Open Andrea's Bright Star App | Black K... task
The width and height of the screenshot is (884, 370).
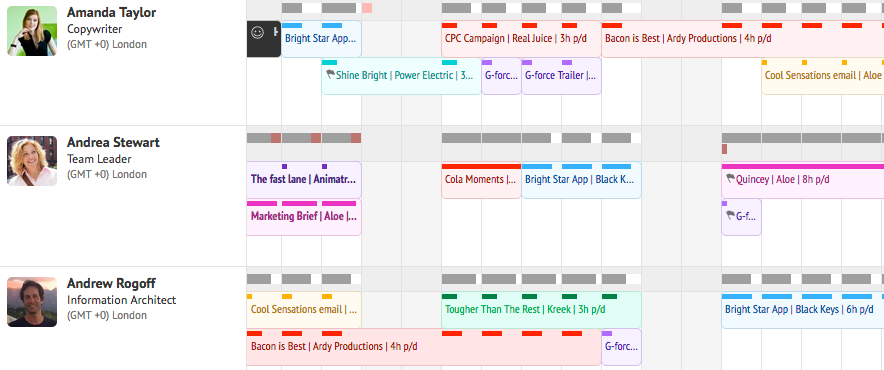click(581, 180)
